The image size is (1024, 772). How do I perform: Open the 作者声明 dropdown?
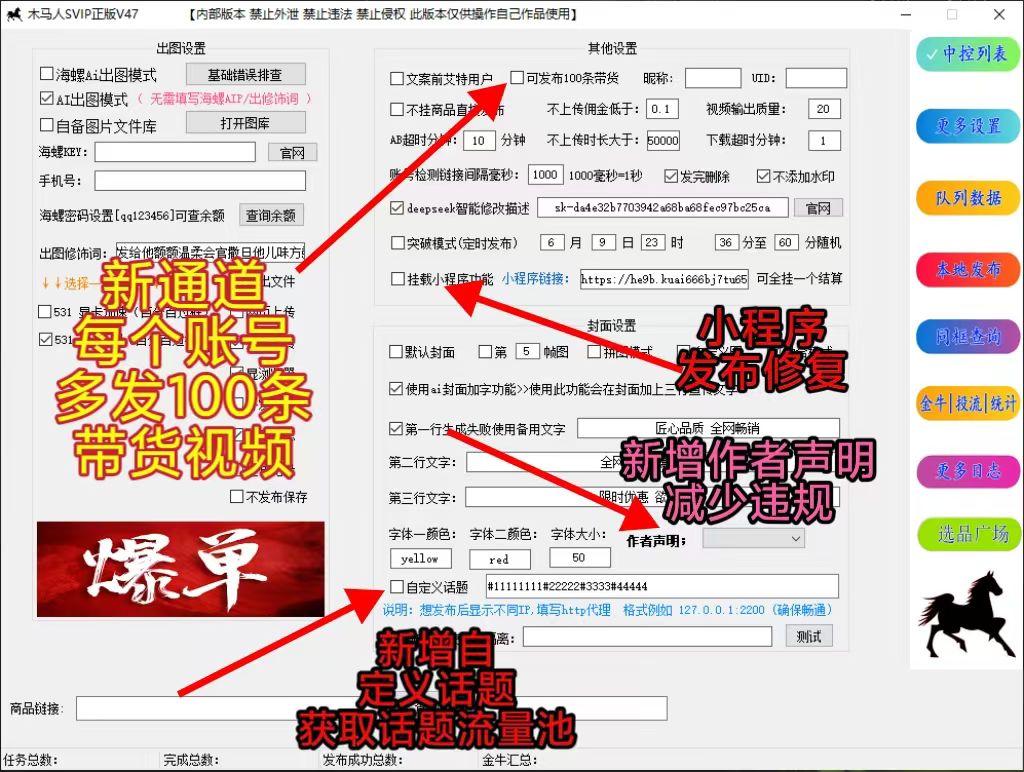coord(754,539)
